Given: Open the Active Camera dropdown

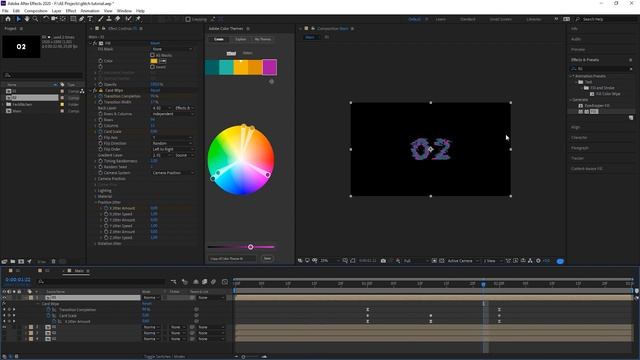Looking at the screenshot, I should tap(463, 260).
